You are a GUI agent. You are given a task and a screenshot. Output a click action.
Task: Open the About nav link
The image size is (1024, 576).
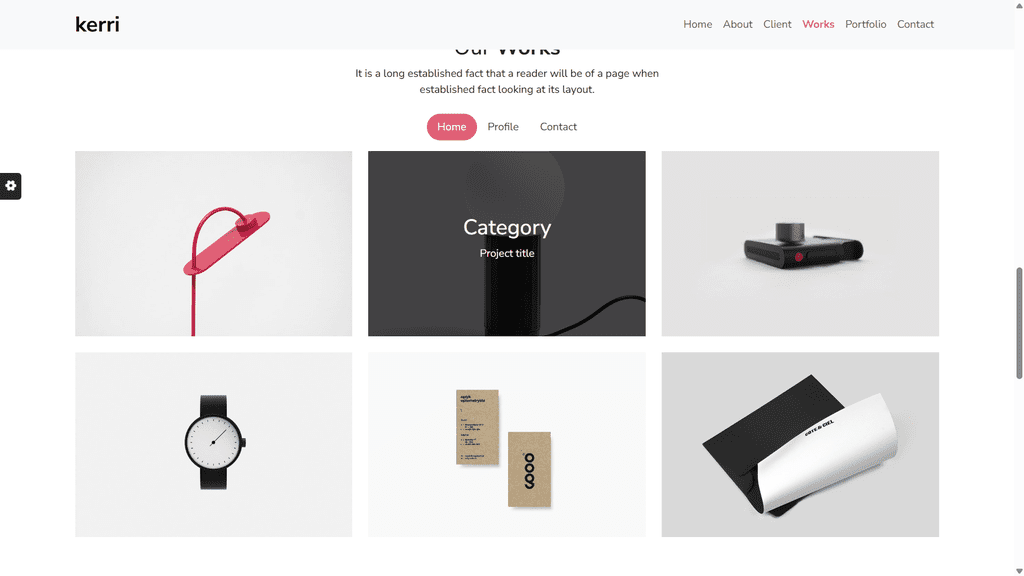737,24
